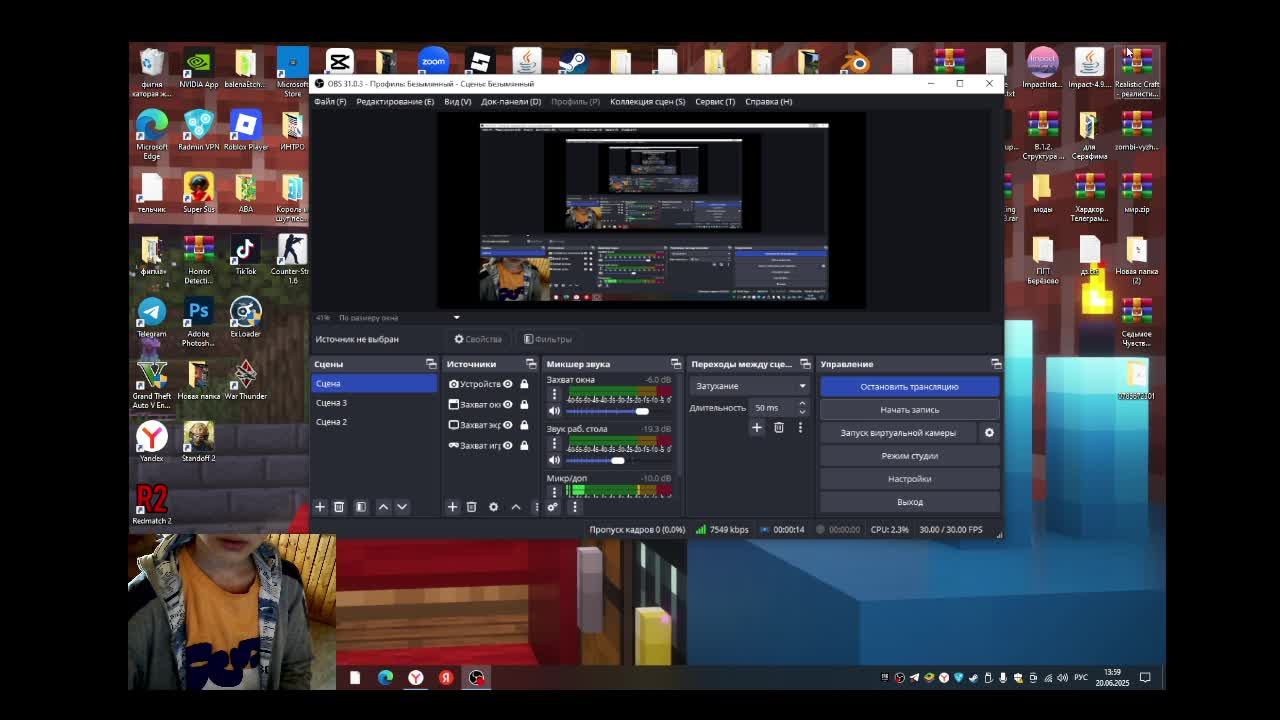Remove selected scene with trash icon
The height and width of the screenshot is (720, 1280).
pyautogui.click(x=339, y=507)
